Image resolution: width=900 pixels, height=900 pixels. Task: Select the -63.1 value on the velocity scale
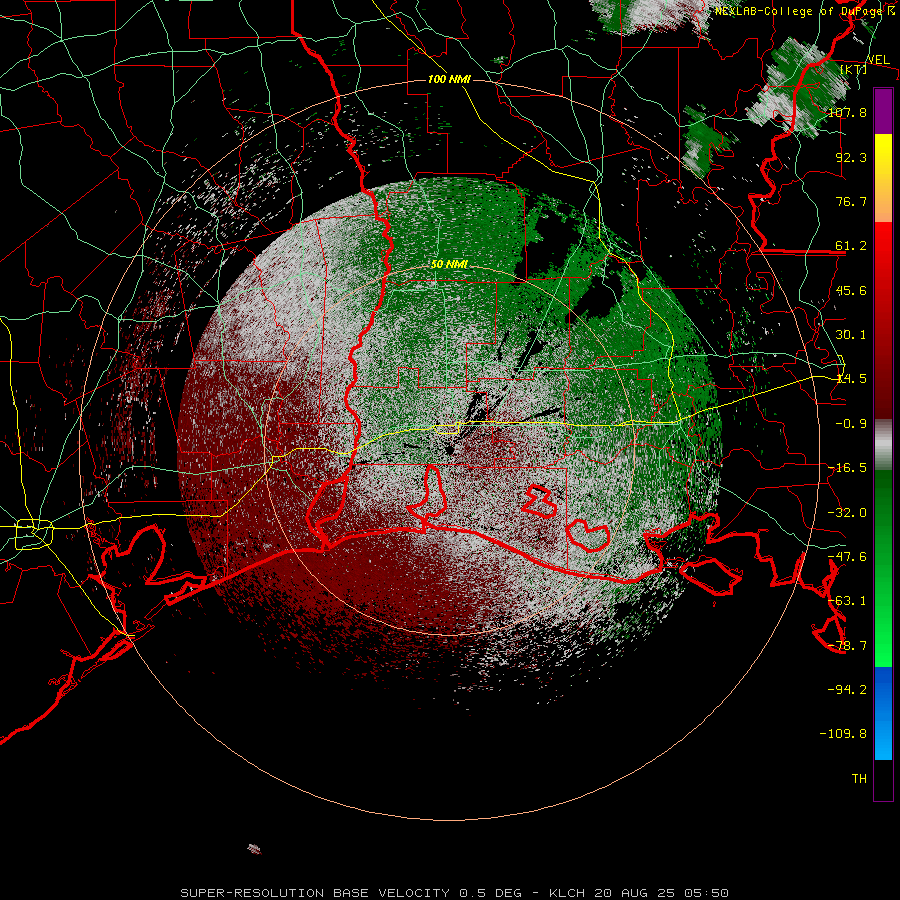[x=847, y=601]
